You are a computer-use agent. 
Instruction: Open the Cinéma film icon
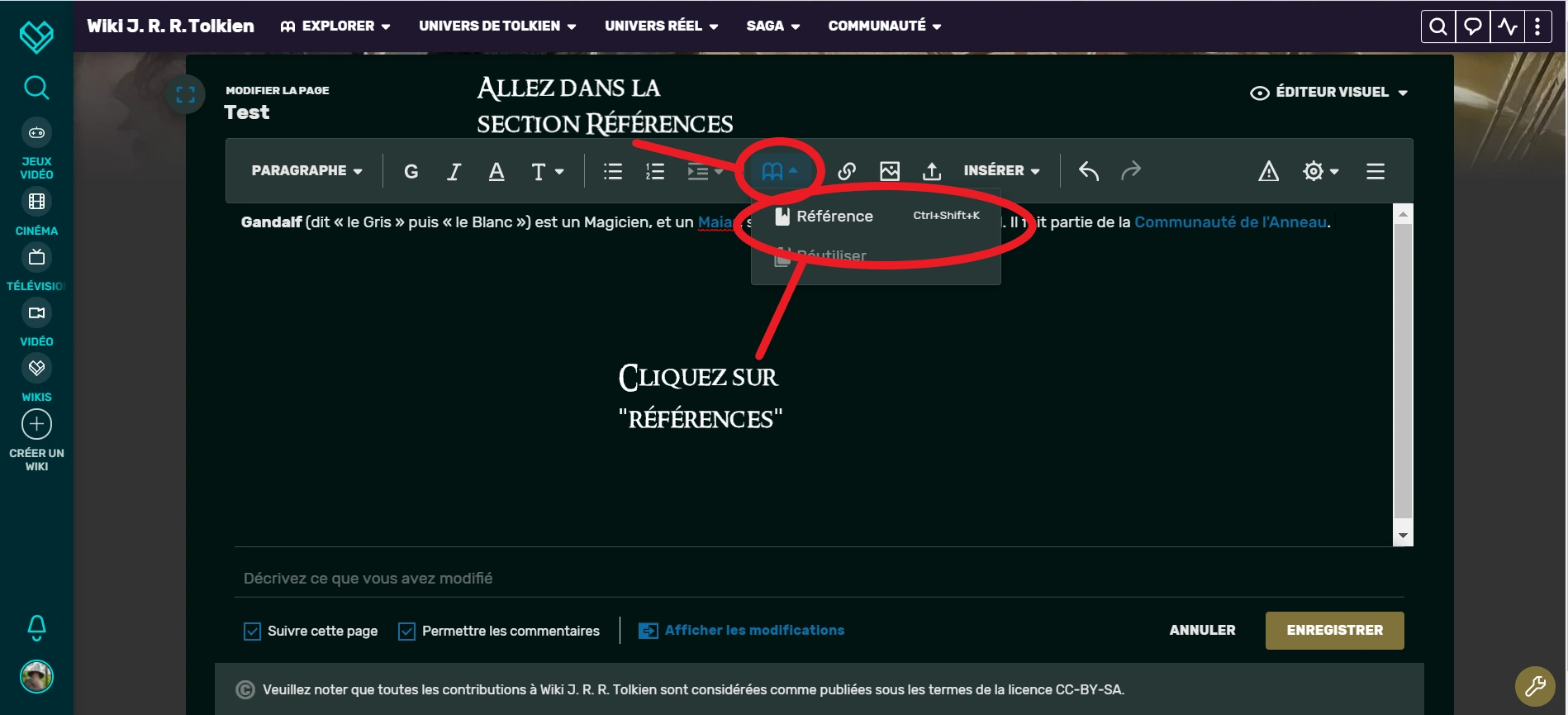pos(36,202)
